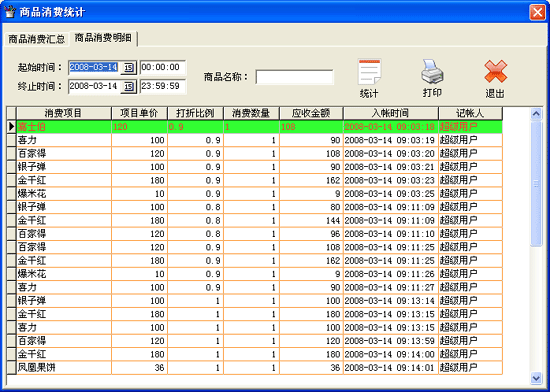Select the 凤凰果饼 row
Image resolution: width=550 pixels, height=392 pixels.
coord(259,367)
